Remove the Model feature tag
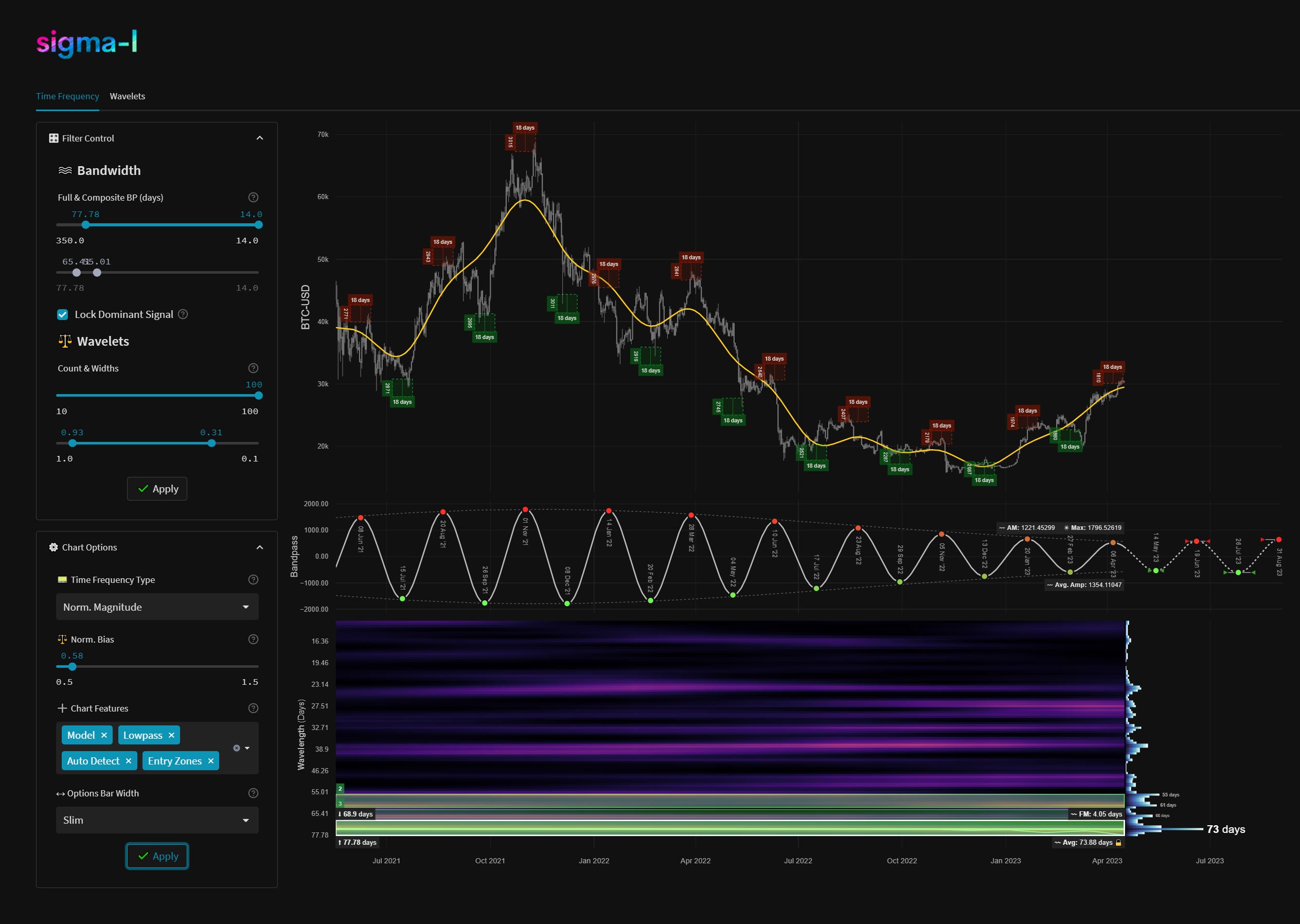Image resolution: width=1300 pixels, height=924 pixels. coord(104,735)
